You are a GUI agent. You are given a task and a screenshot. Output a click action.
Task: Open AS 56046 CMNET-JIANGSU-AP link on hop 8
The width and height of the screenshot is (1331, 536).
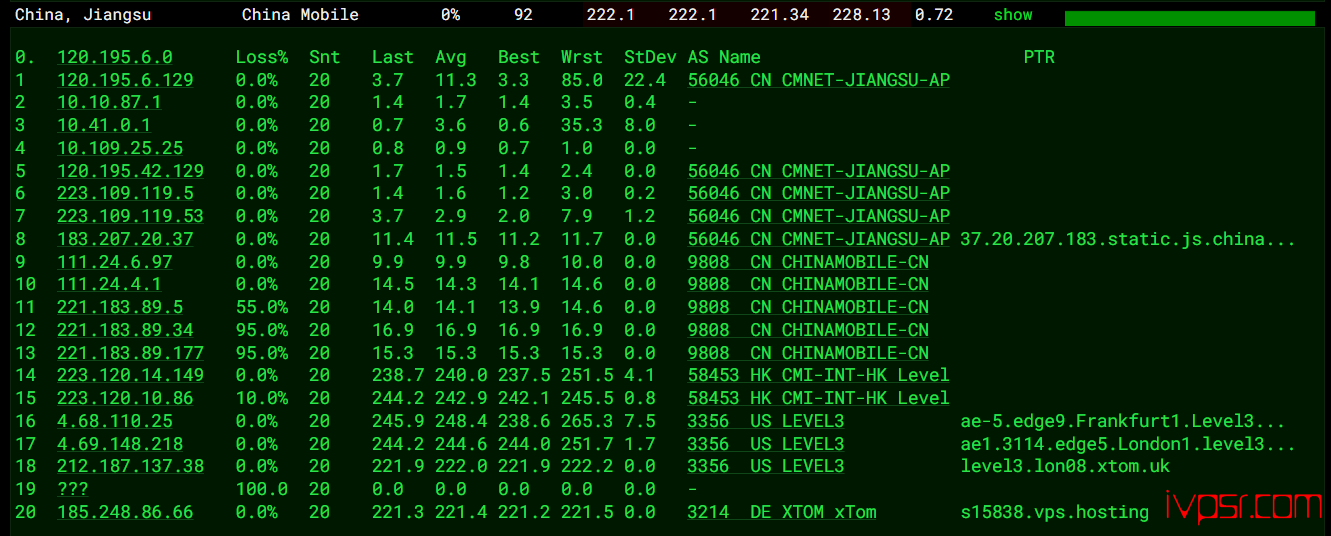819,239
